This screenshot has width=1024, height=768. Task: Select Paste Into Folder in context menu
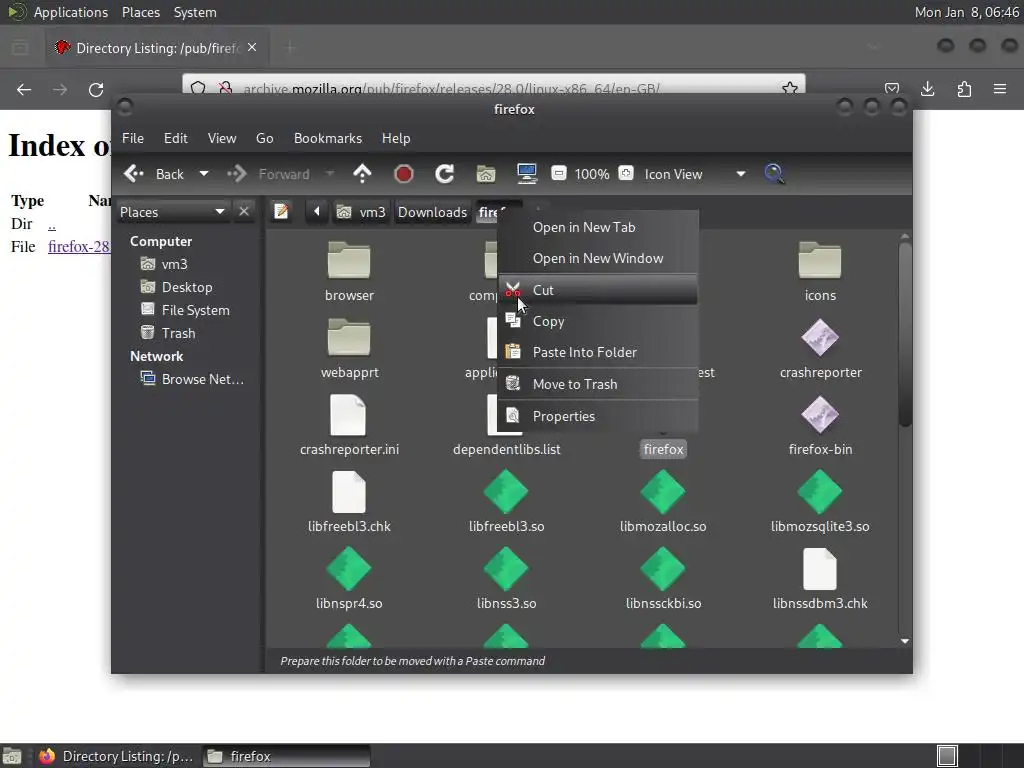click(x=598, y=352)
